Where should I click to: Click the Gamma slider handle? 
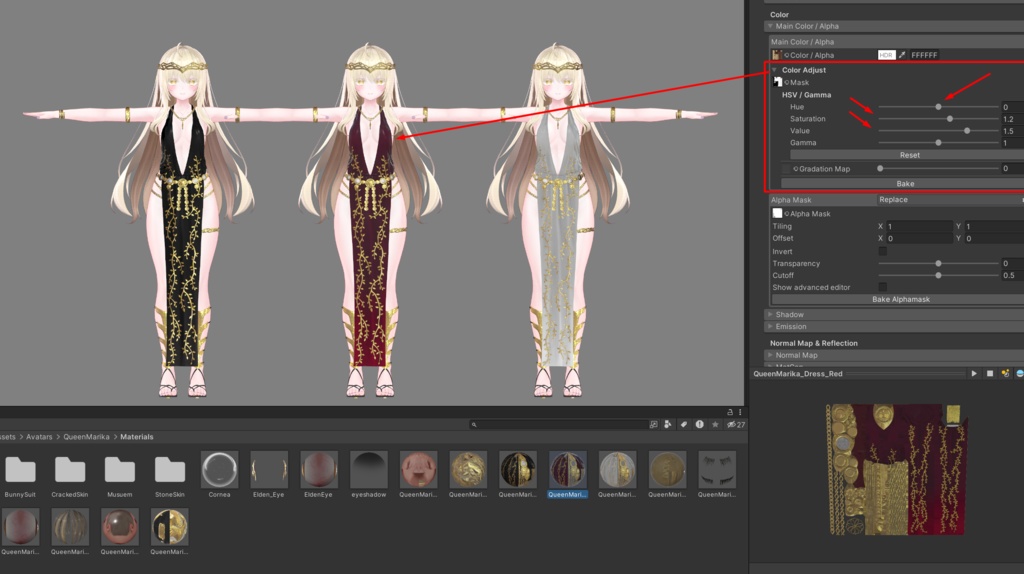tap(938, 142)
